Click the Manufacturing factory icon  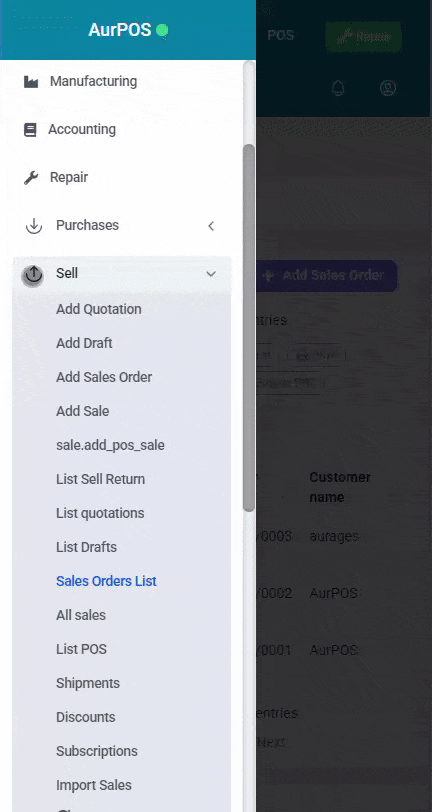[x=31, y=82]
